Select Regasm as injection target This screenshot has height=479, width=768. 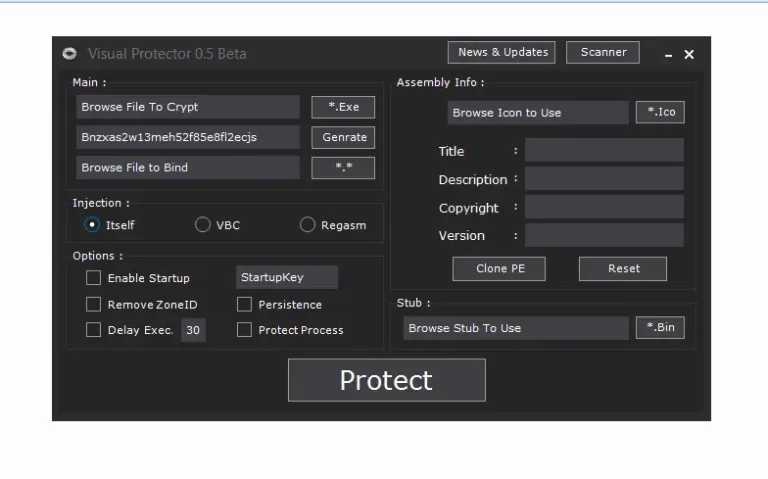pyautogui.click(x=308, y=225)
